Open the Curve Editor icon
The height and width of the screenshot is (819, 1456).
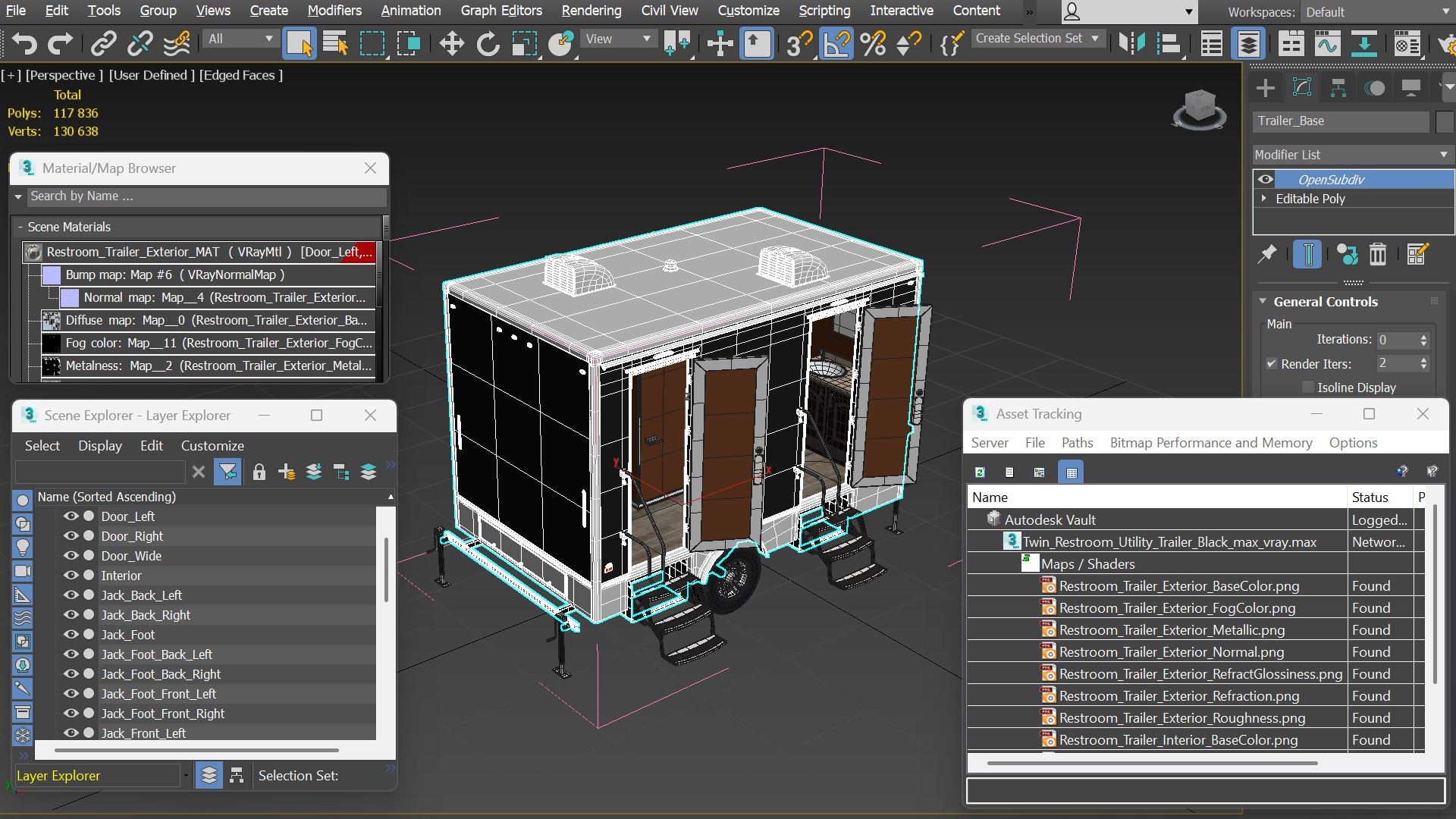click(1327, 43)
